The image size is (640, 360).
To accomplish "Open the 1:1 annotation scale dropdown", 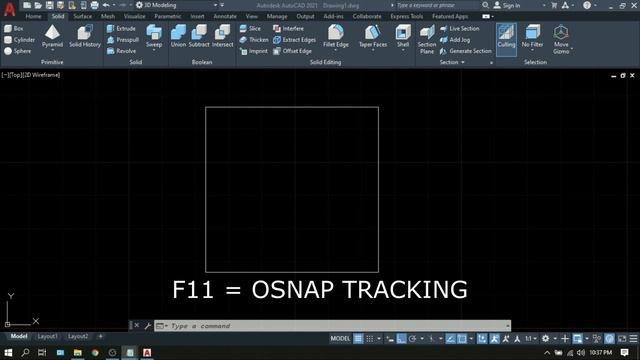I will [531, 339].
